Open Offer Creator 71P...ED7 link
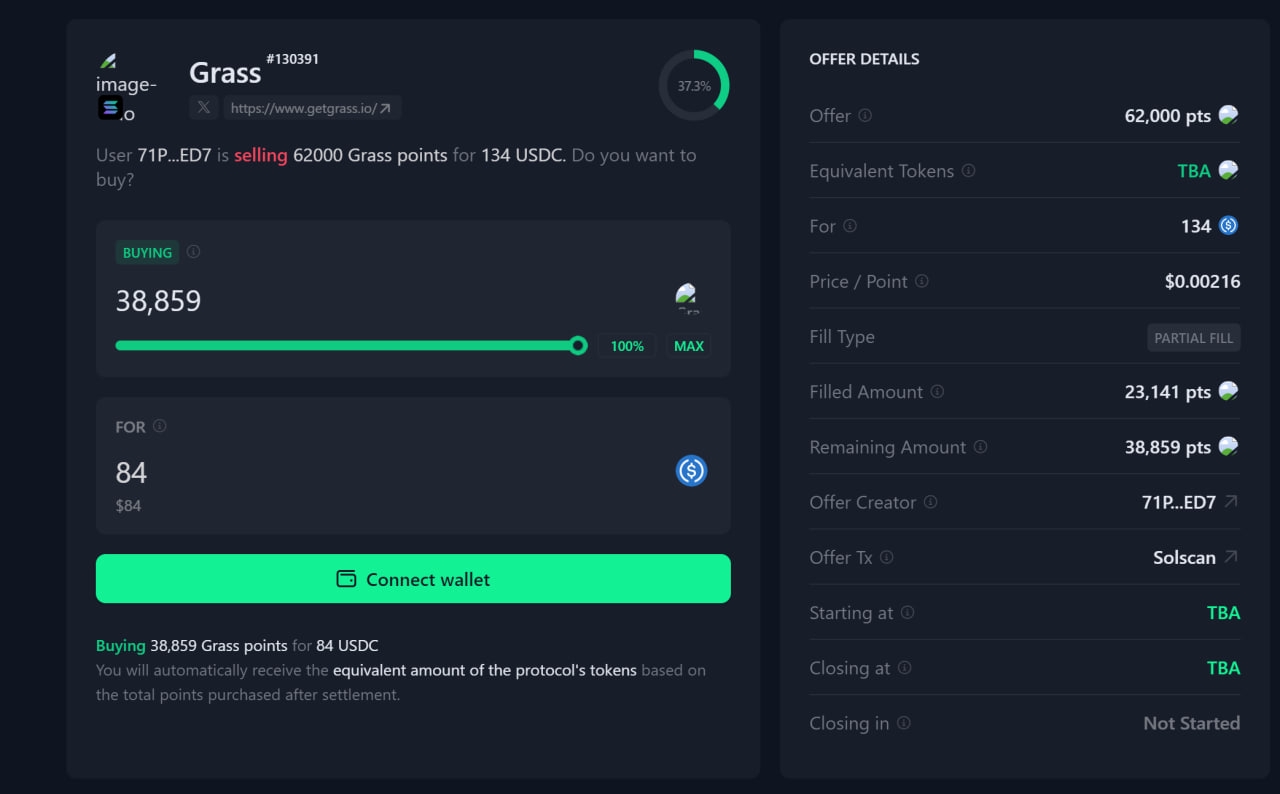Screen dimensions: 1280x794 point(1189,502)
